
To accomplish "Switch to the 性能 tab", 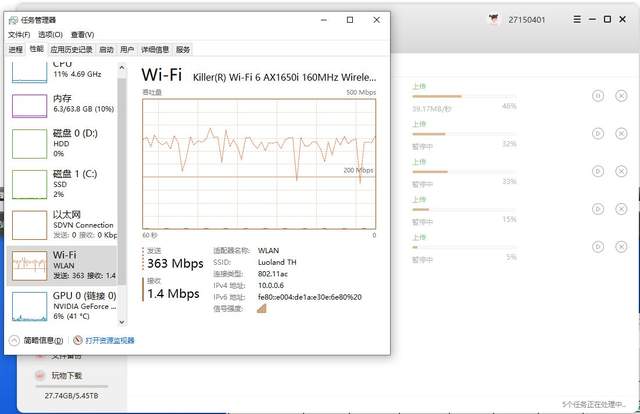I will [x=36, y=49].
